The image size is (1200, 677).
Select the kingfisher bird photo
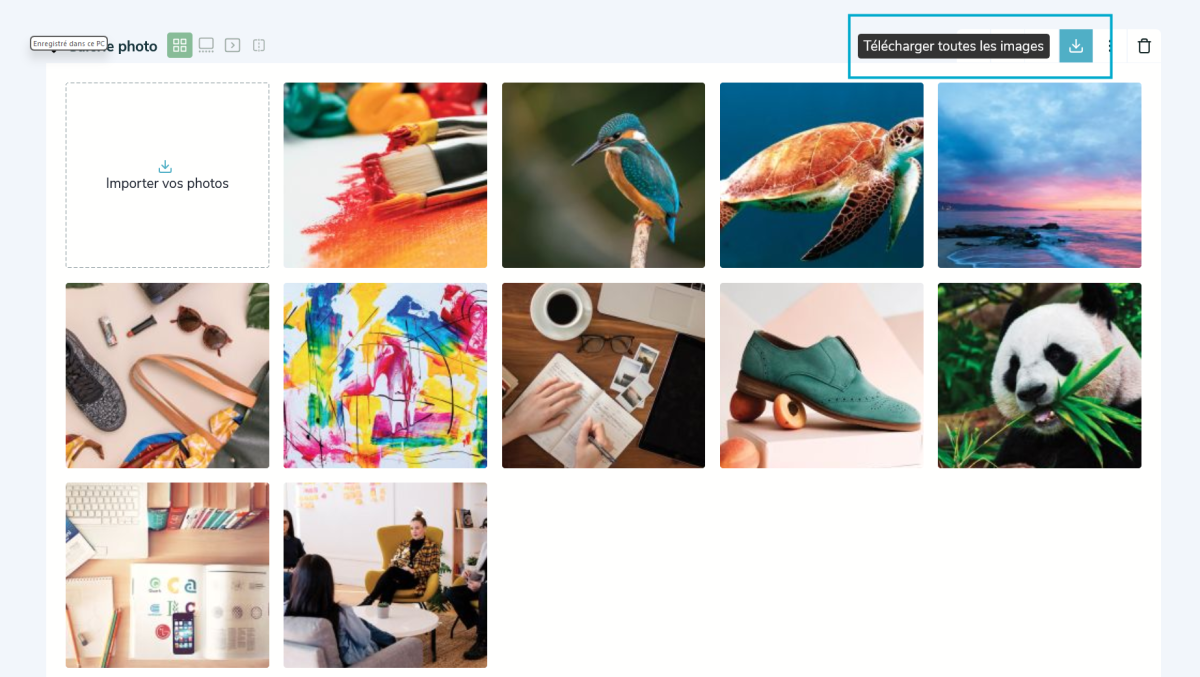click(x=603, y=175)
